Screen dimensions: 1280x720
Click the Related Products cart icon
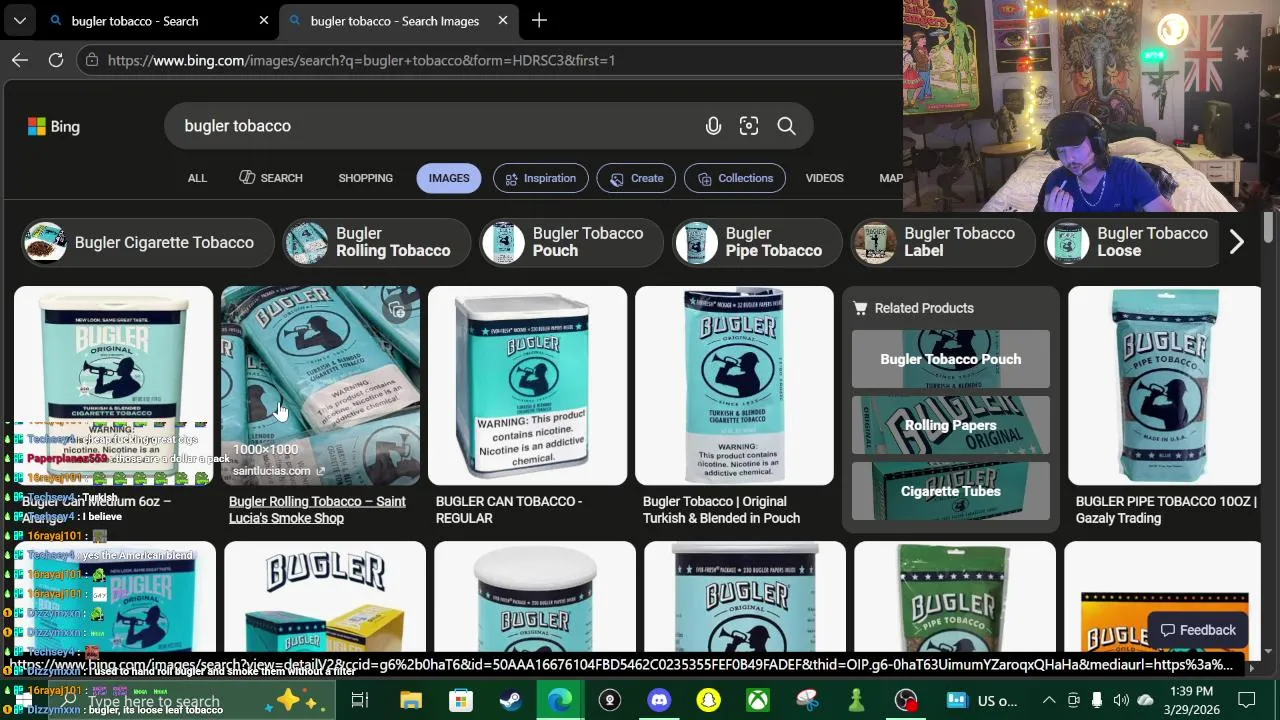(860, 308)
